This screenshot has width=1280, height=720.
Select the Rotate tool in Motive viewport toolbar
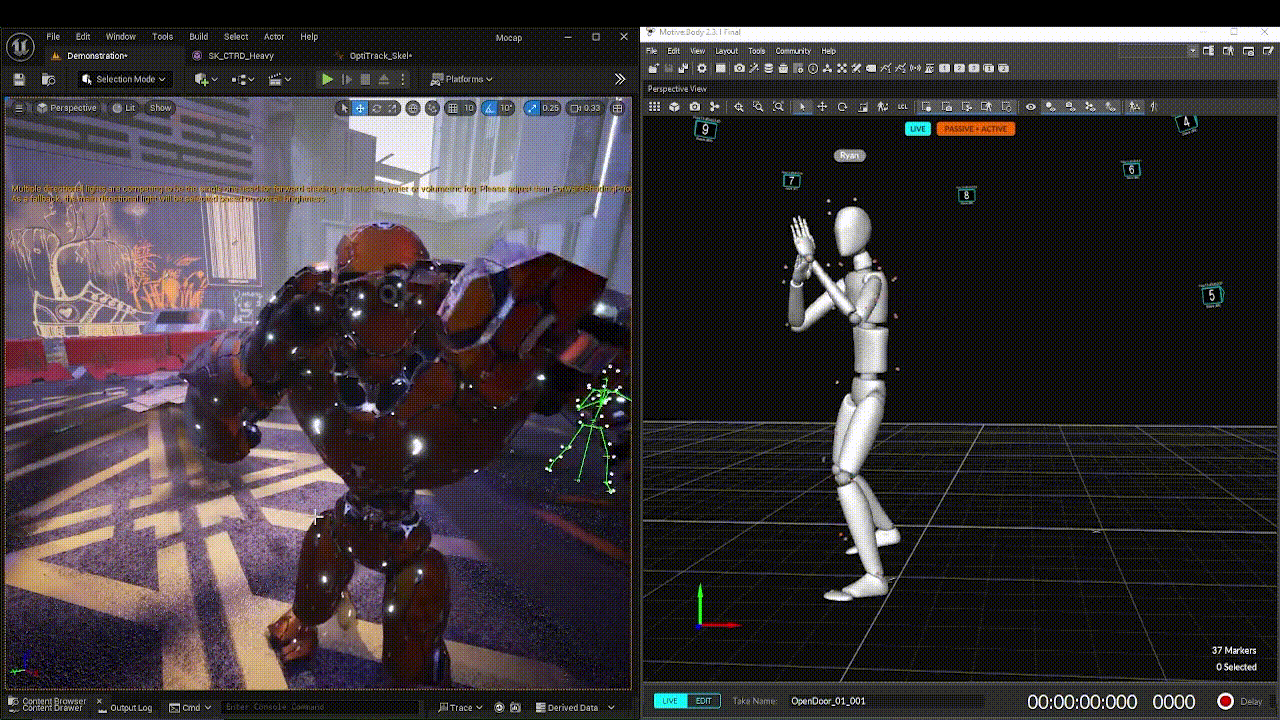[842, 107]
